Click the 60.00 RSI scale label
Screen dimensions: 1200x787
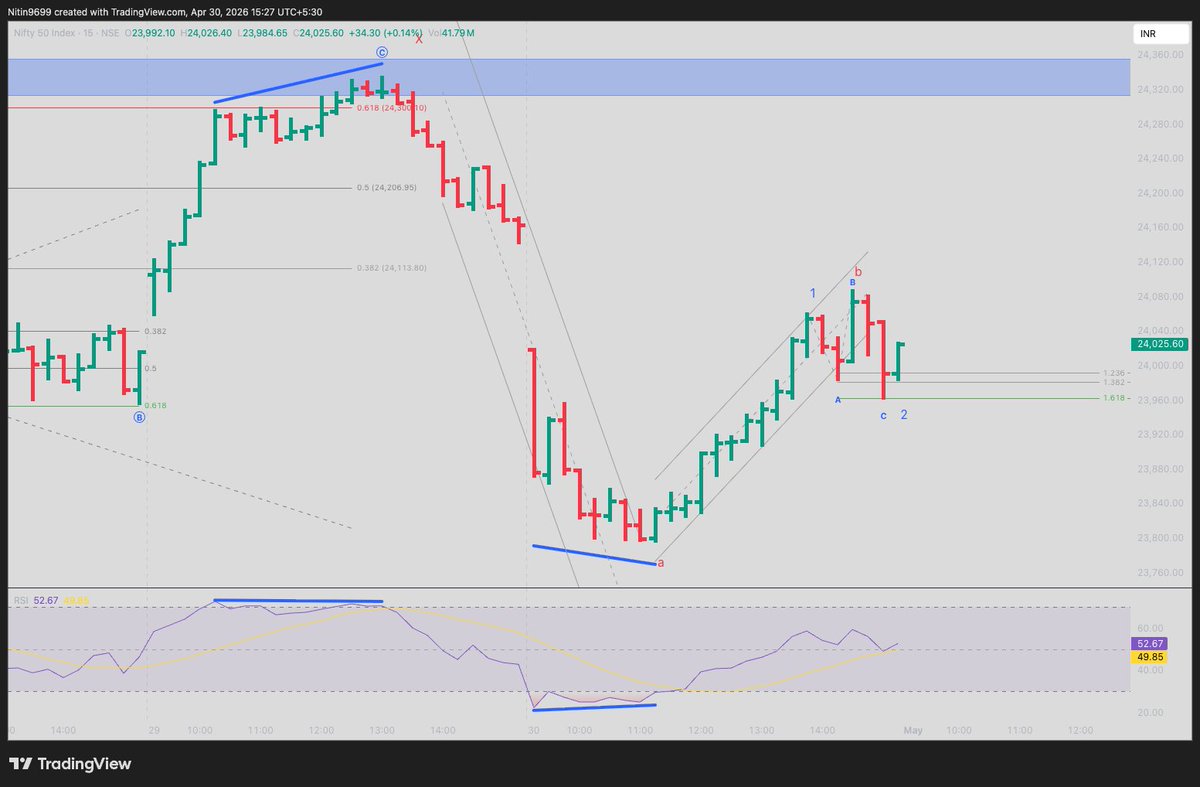1149,629
